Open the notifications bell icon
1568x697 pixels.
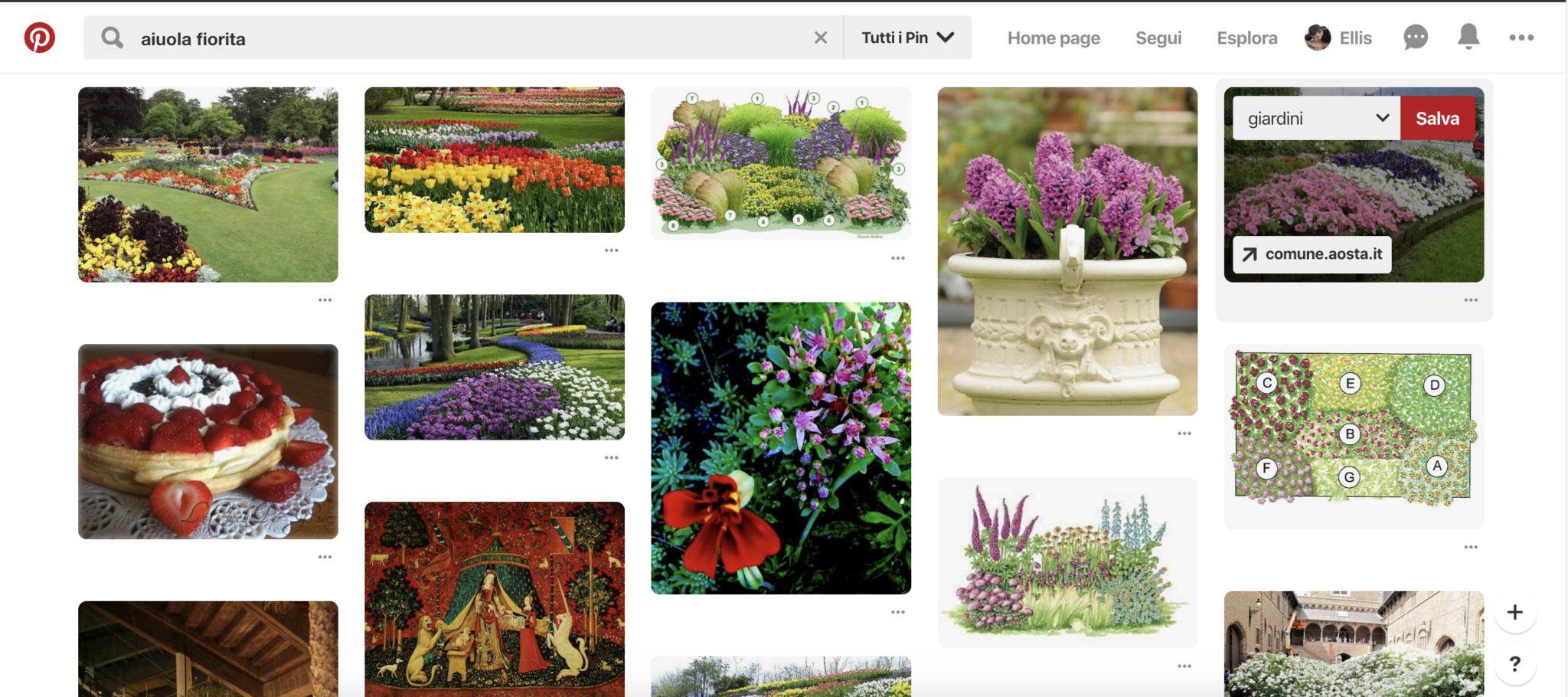(x=1468, y=37)
